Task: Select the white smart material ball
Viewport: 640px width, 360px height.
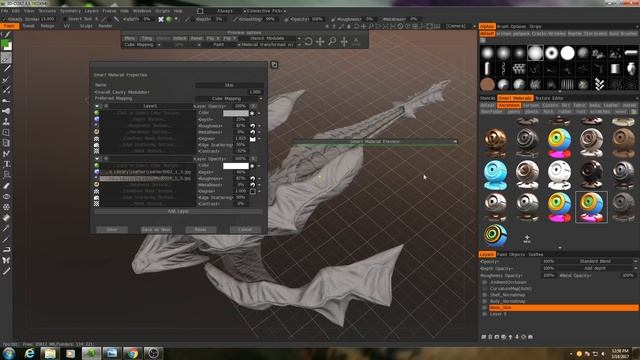Action: tap(559, 175)
